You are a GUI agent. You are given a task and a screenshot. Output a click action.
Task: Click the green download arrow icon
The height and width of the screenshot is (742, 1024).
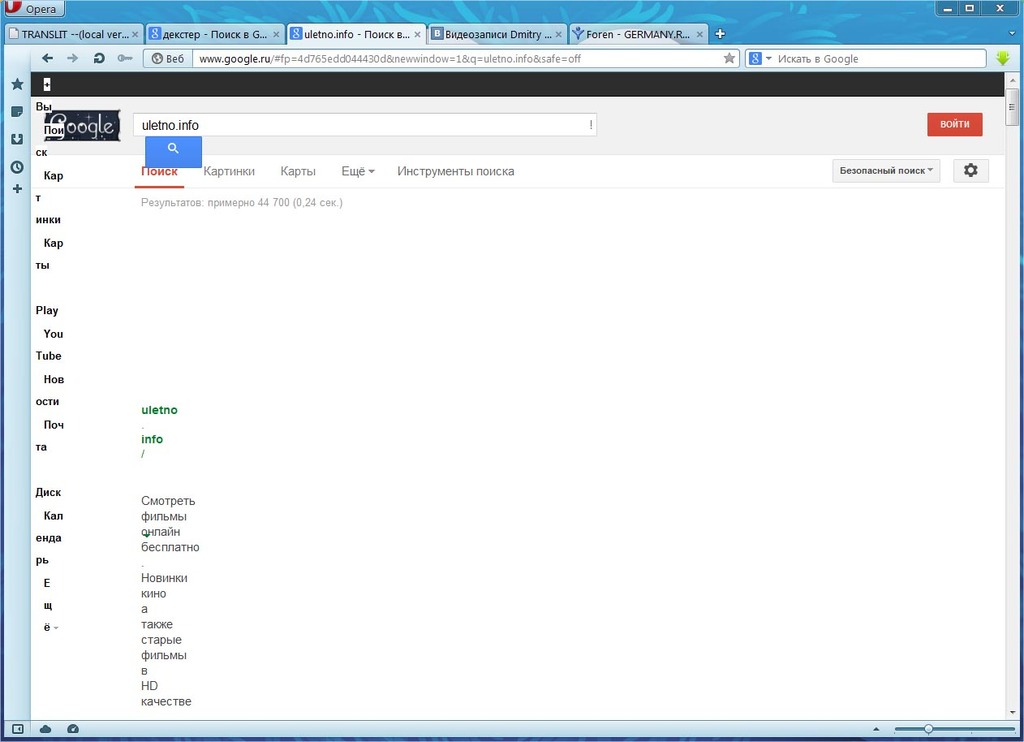[x=1003, y=58]
